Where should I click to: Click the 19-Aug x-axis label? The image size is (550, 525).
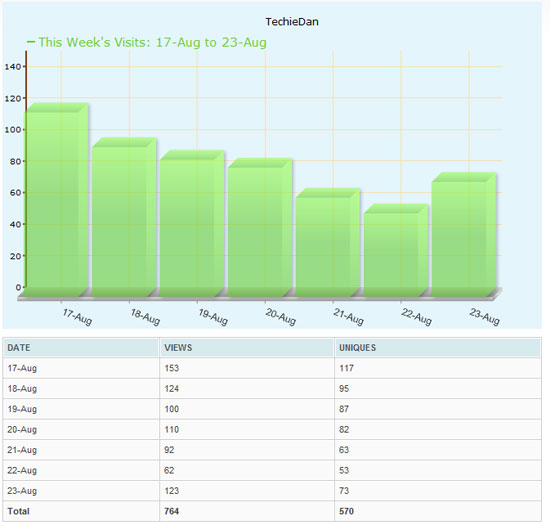[213, 317]
